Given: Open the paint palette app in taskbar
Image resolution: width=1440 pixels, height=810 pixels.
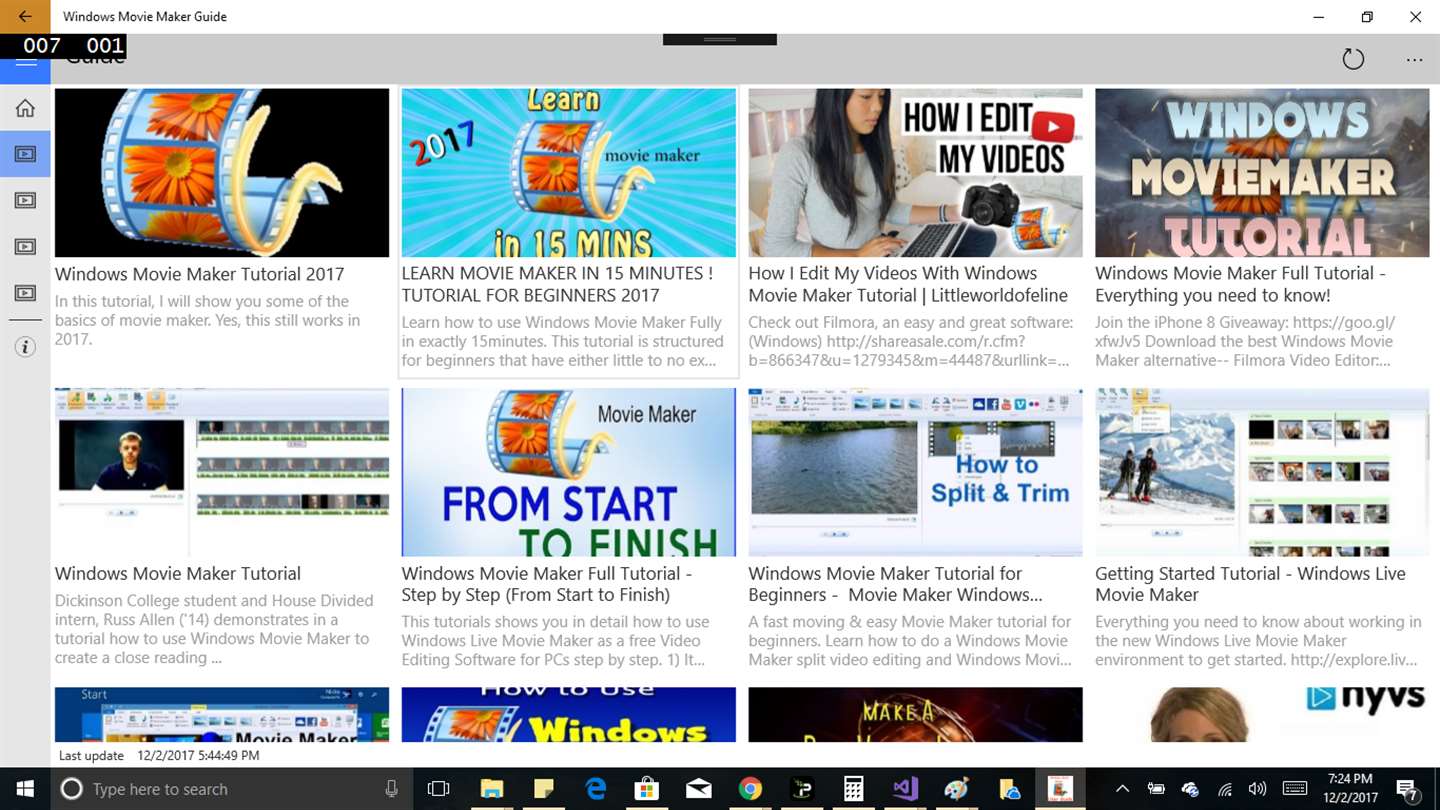Looking at the screenshot, I should pyautogui.click(x=957, y=789).
